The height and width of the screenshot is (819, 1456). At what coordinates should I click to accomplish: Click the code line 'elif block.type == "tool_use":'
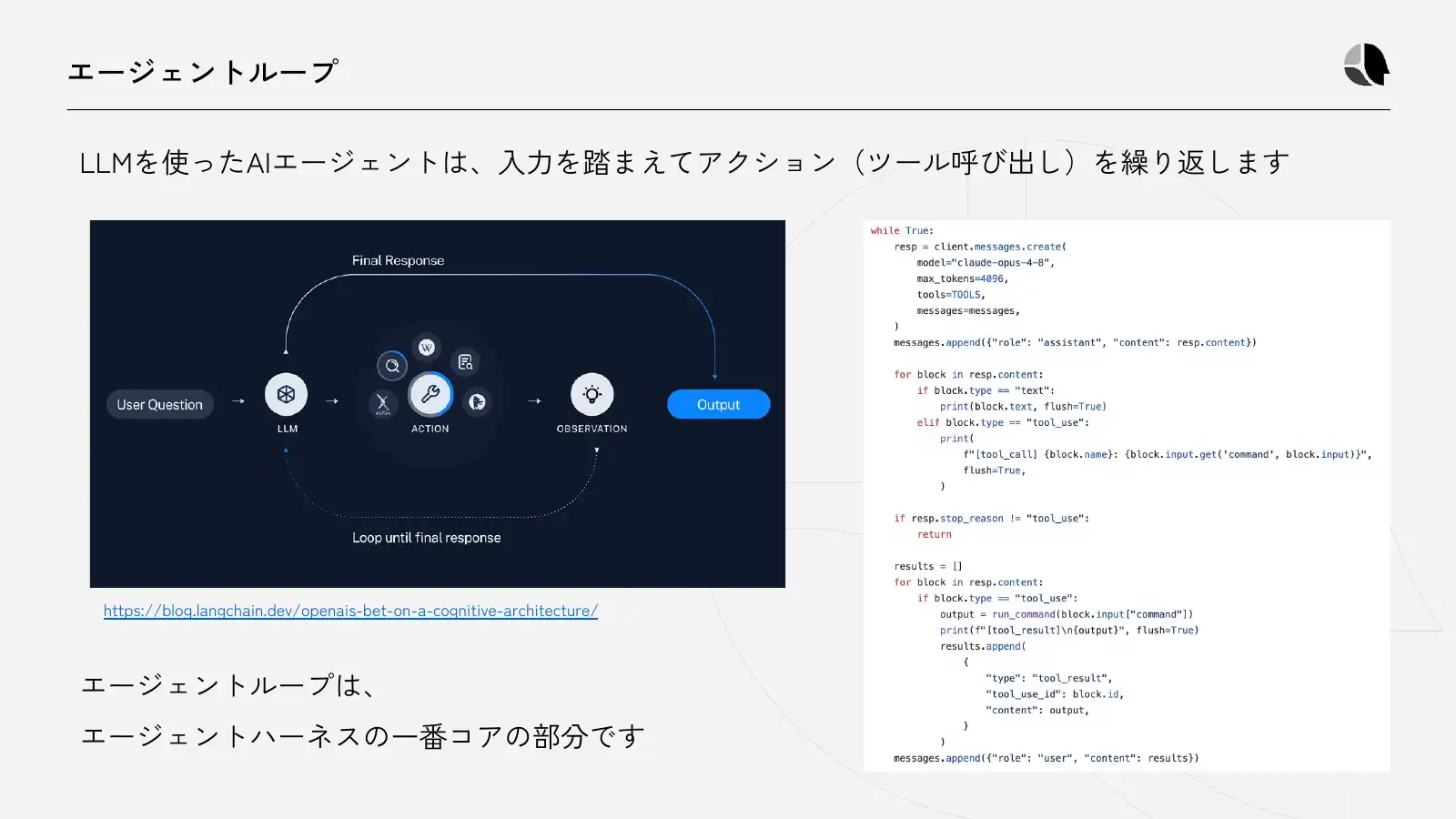tap(1003, 423)
